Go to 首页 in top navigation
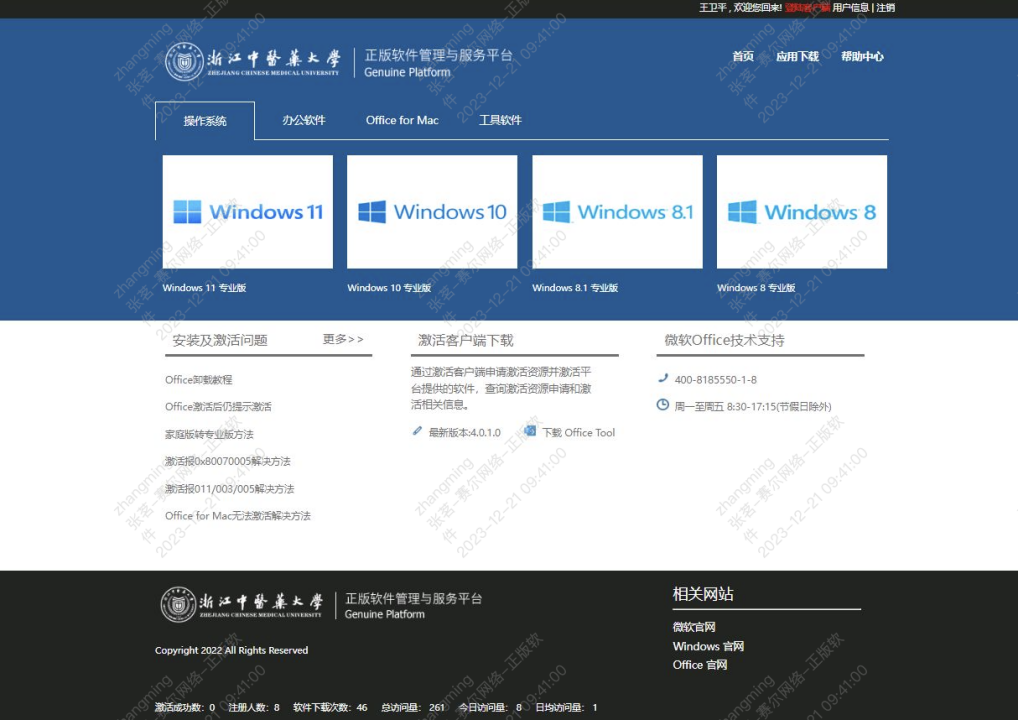Viewport: 1018px width, 720px height. tap(743, 57)
